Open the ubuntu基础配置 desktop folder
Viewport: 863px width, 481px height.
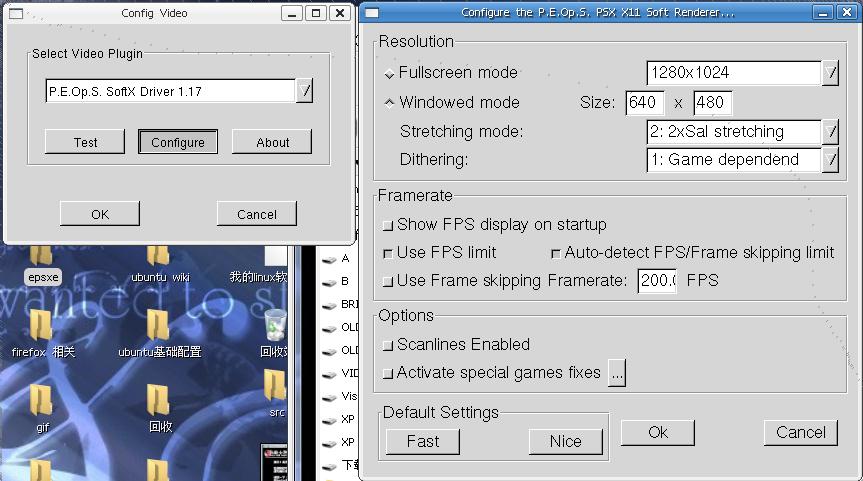coord(160,334)
